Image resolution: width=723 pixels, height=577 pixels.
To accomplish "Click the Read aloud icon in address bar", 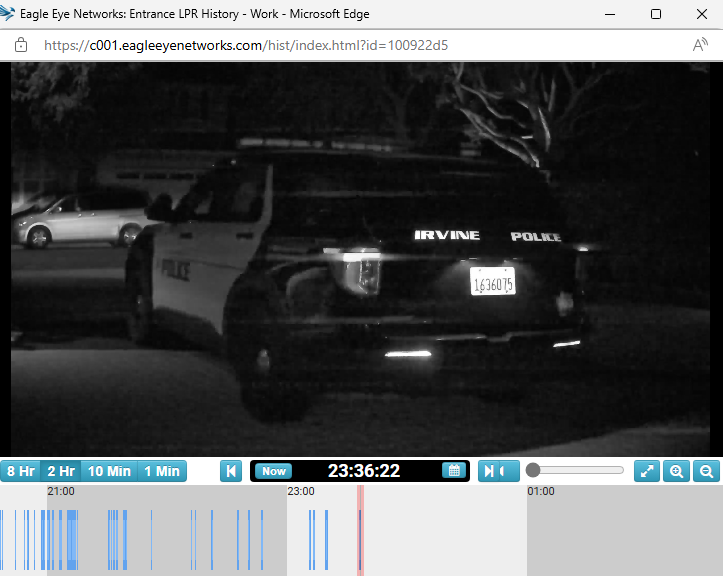I will tap(700, 45).
